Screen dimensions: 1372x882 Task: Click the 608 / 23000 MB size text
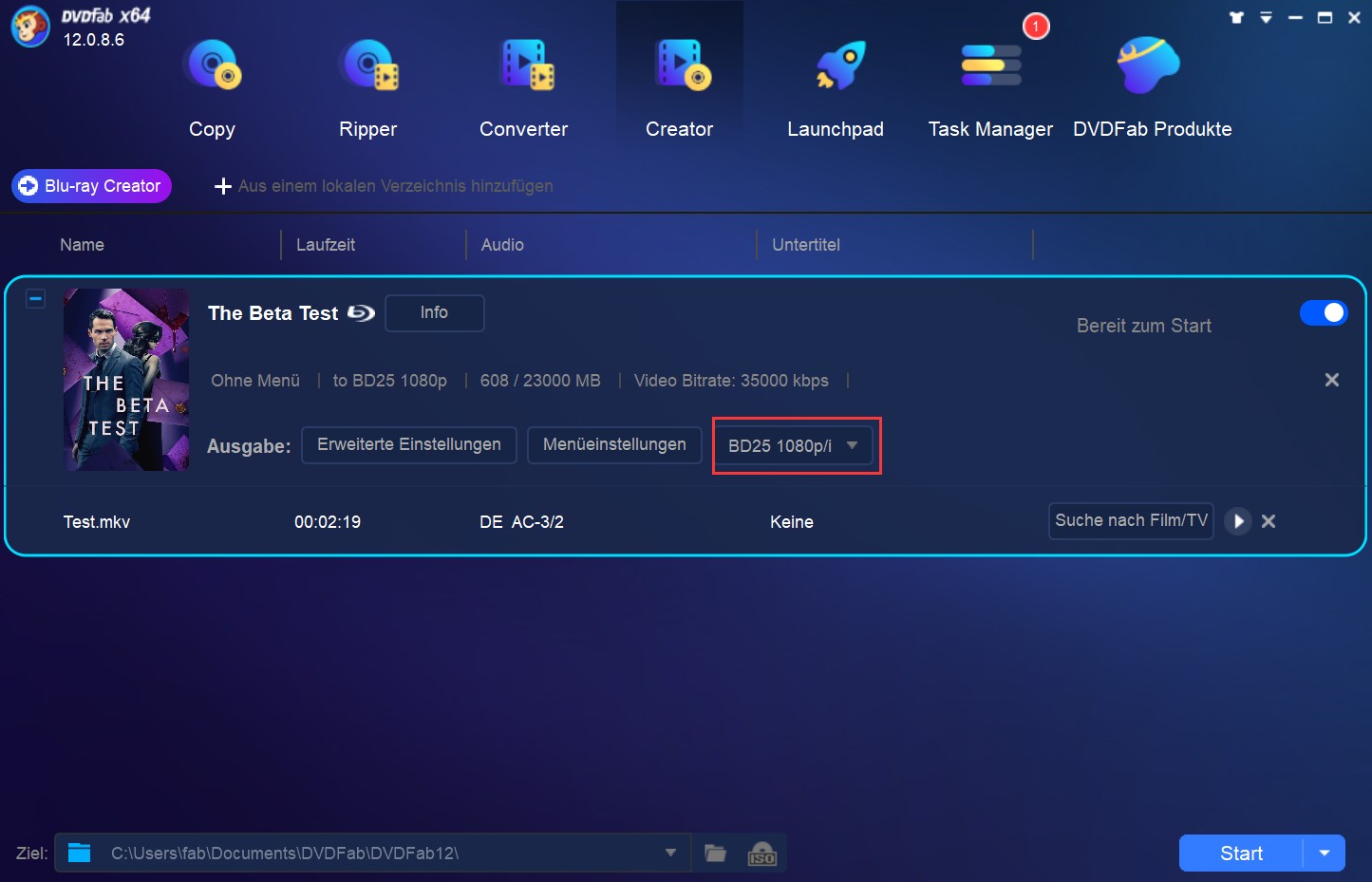pyautogui.click(x=540, y=381)
